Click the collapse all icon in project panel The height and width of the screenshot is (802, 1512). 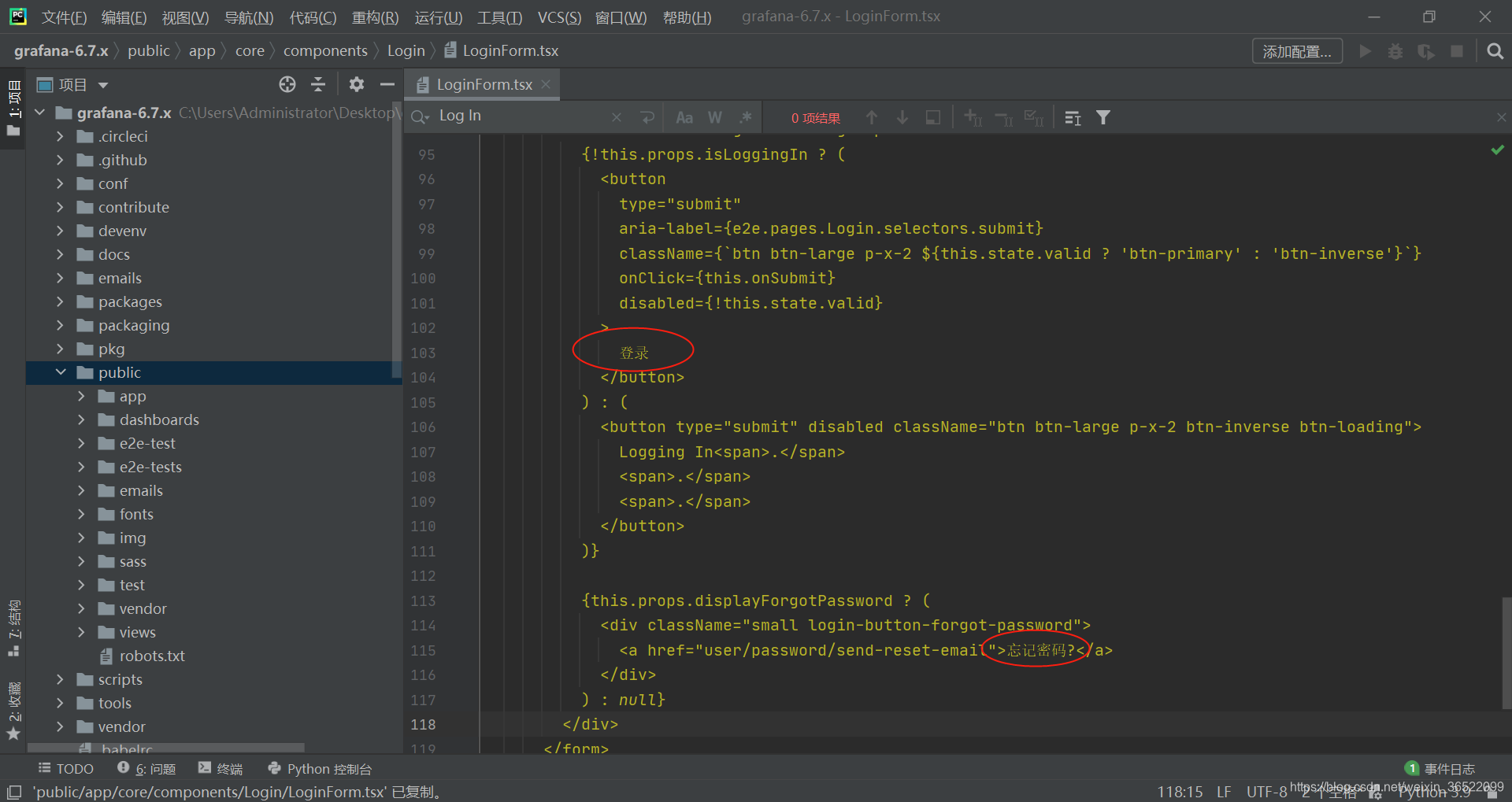pyautogui.click(x=318, y=84)
